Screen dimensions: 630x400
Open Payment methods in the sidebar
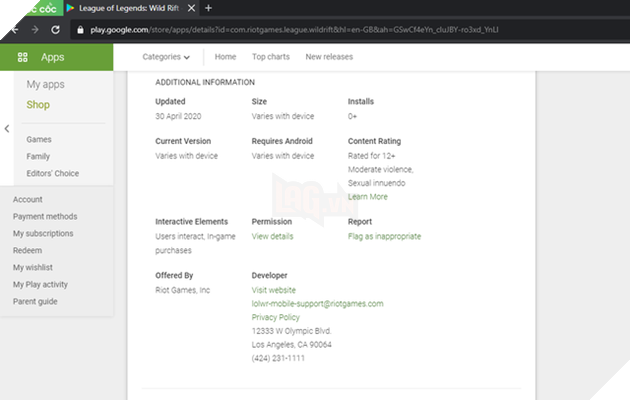[45, 216]
